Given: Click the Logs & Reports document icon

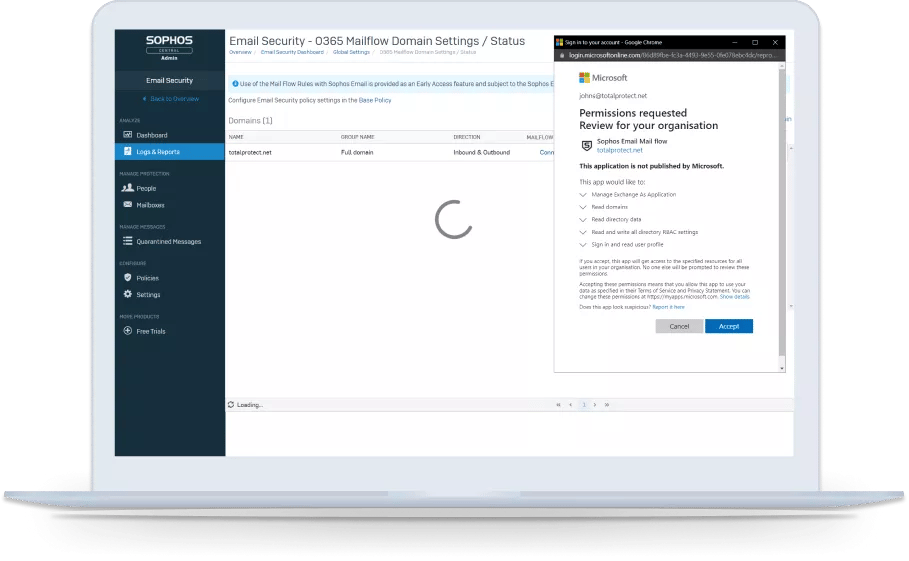Looking at the screenshot, I should (x=128, y=151).
